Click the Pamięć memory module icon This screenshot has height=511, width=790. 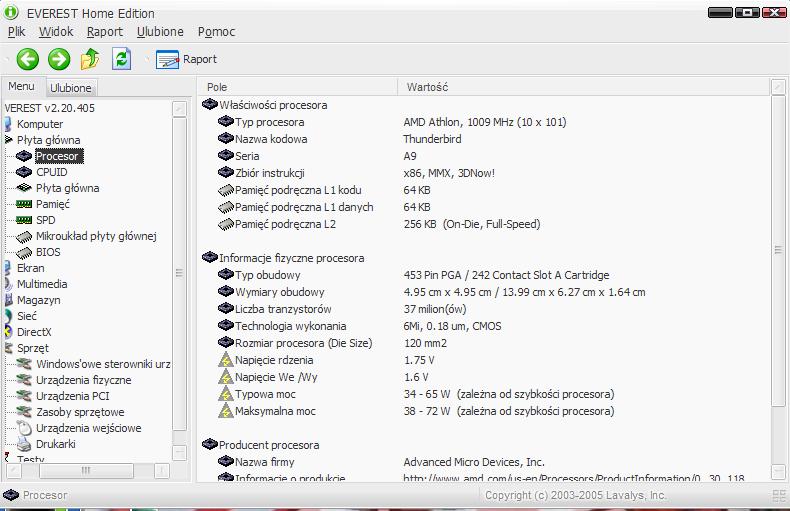tap(24, 204)
